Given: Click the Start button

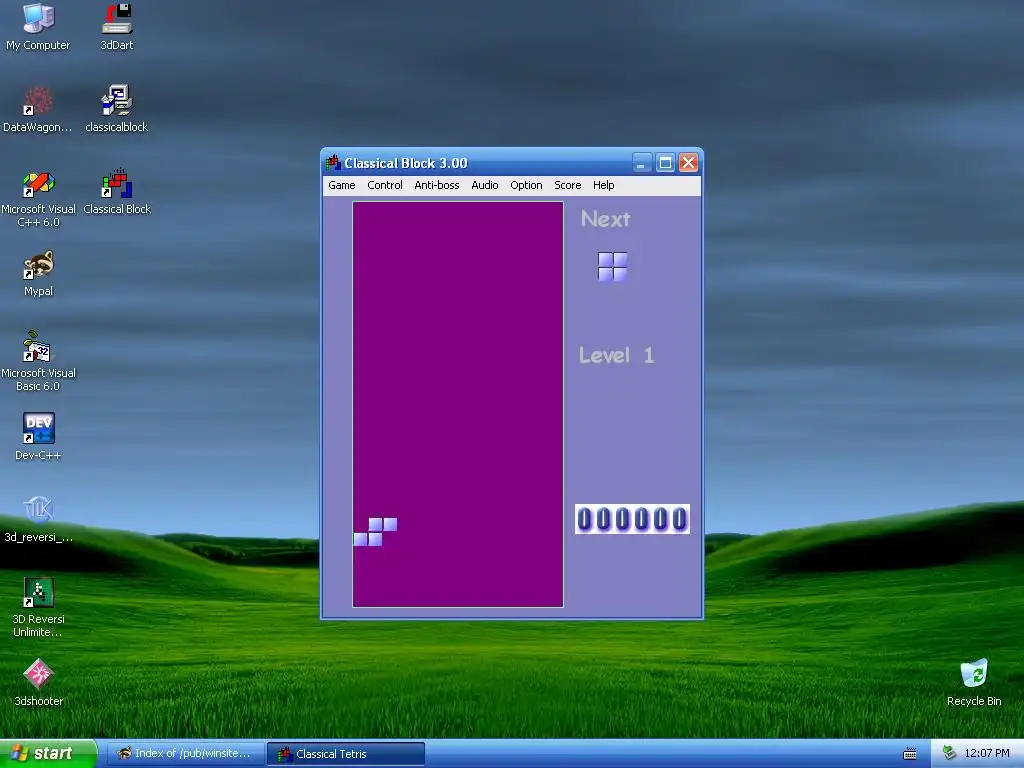Looking at the screenshot, I should point(48,754).
